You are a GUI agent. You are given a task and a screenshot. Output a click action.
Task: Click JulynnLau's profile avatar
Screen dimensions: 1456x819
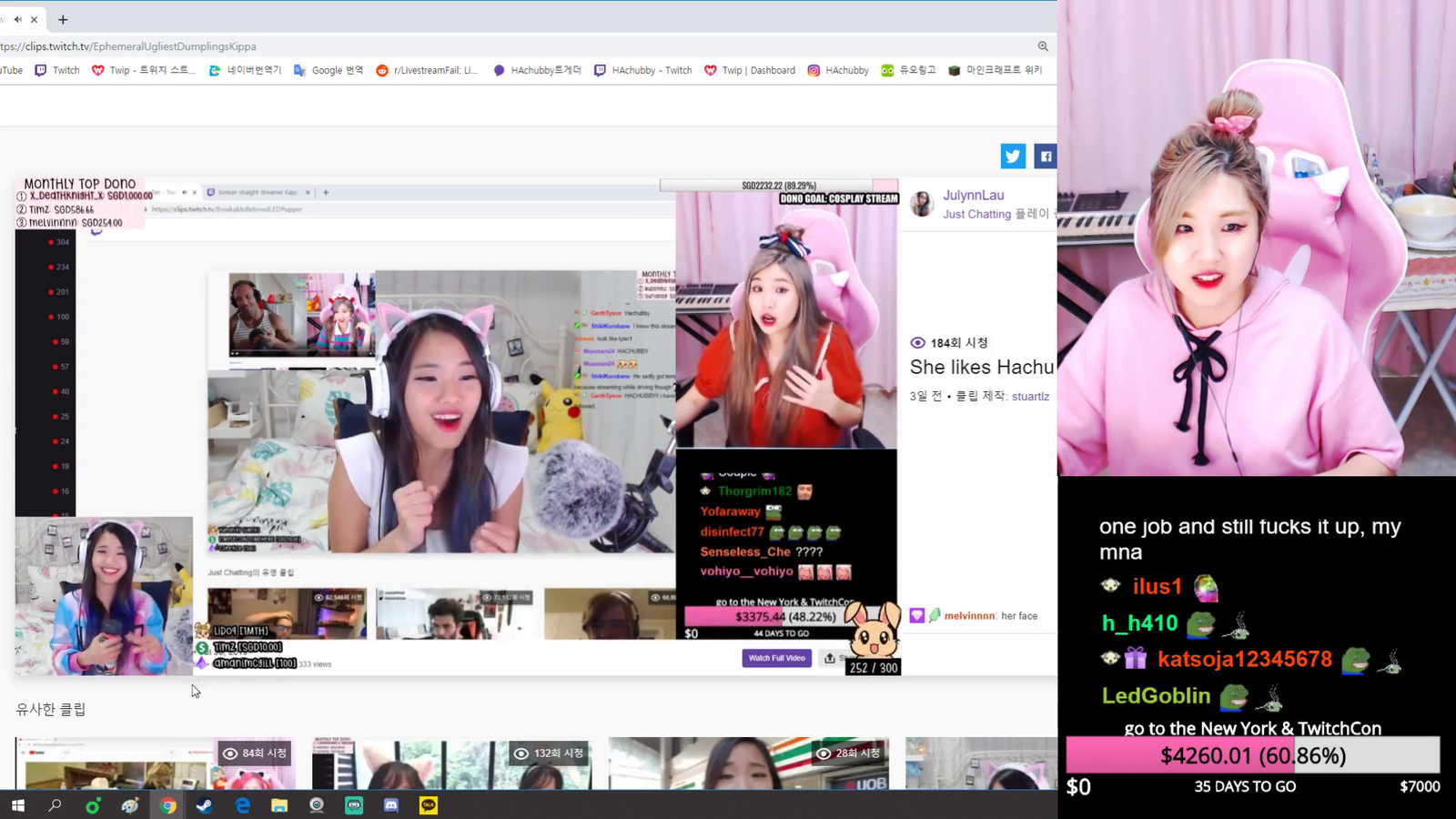pyautogui.click(x=922, y=204)
